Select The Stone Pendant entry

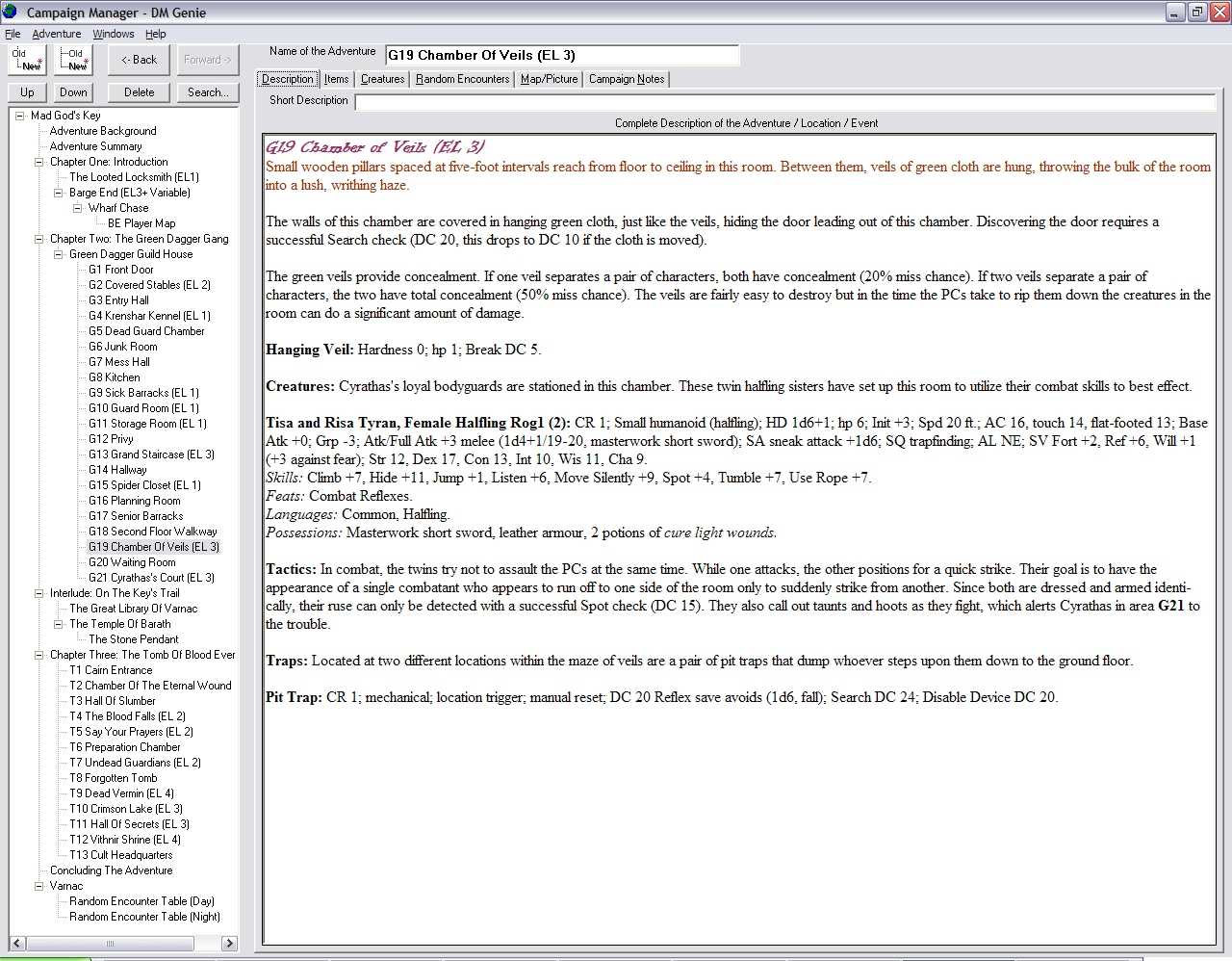(134, 639)
